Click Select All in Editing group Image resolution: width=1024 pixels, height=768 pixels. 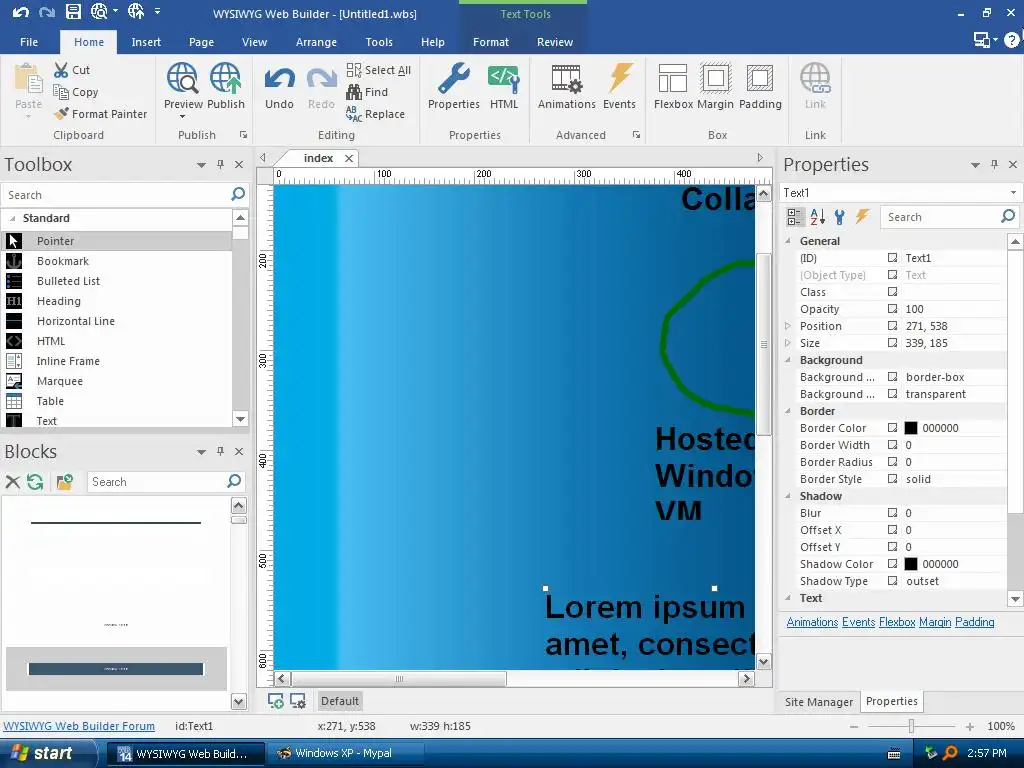point(379,70)
